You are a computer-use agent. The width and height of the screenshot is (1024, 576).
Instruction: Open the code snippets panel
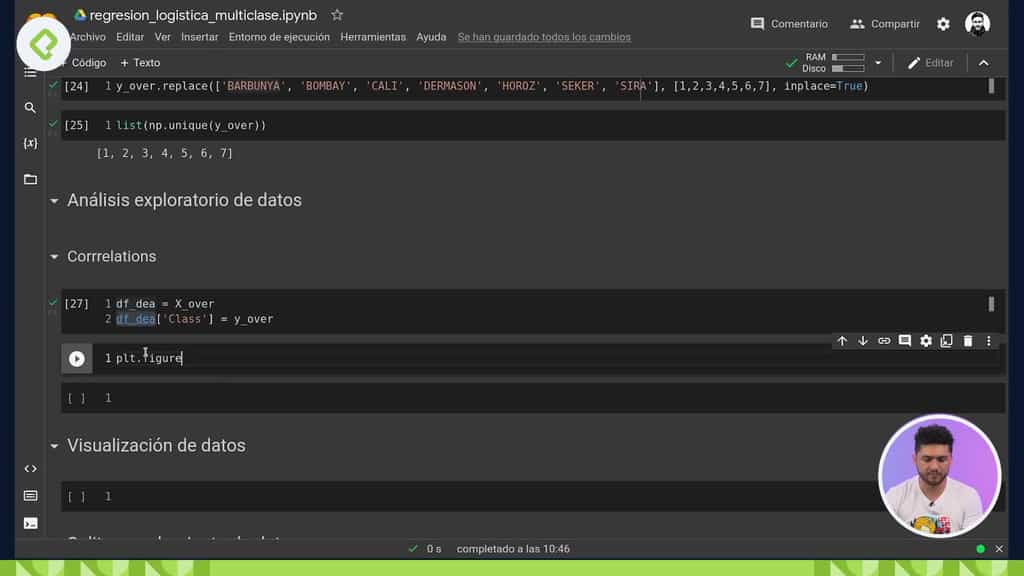[30, 467]
